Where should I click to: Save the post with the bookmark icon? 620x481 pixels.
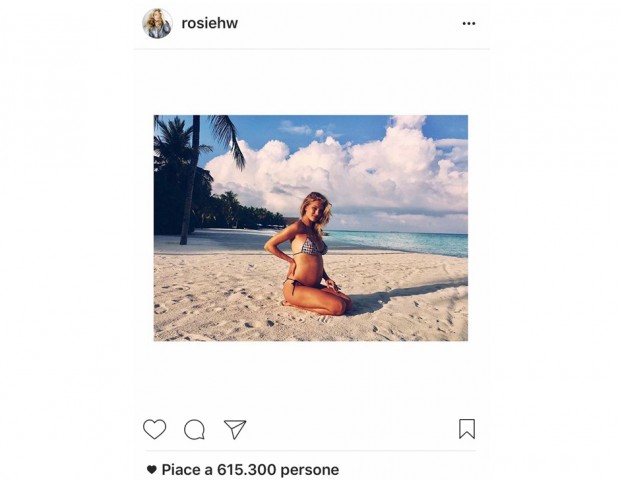click(467, 429)
